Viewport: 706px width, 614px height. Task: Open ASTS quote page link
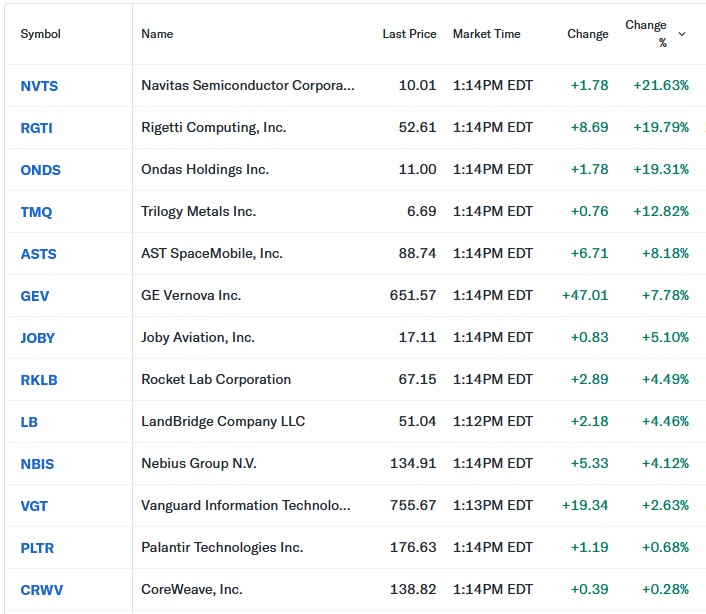pyautogui.click(x=38, y=254)
